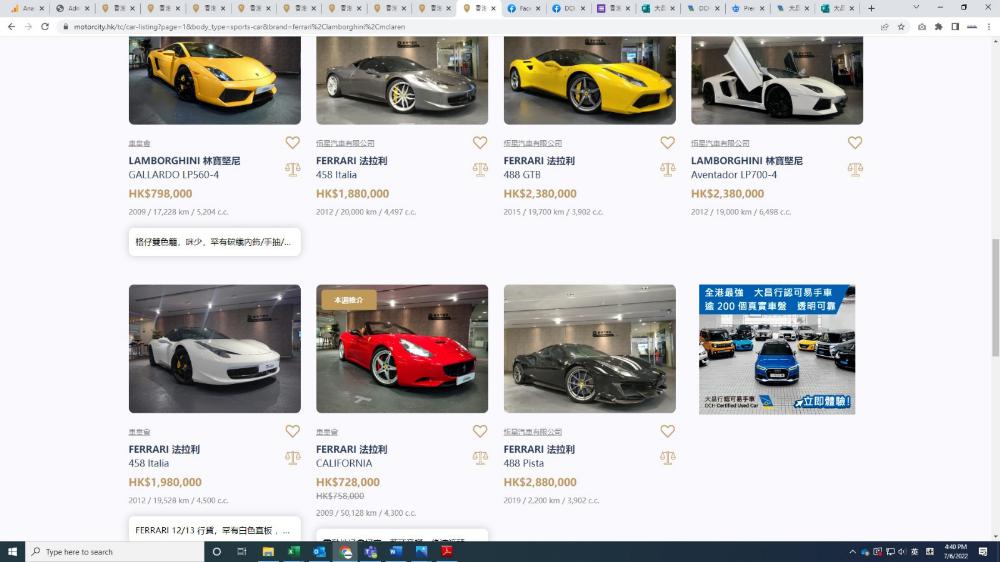Open dealer link above Lamborghini Aventador
Image resolution: width=1000 pixels, height=562 pixels.
click(x=720, y=144)
